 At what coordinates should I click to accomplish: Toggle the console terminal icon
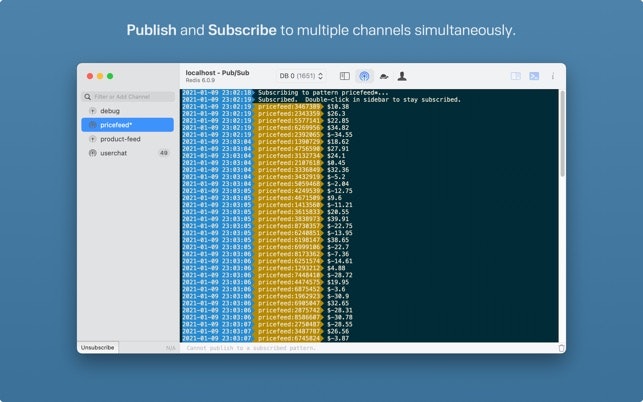(534, 76)
